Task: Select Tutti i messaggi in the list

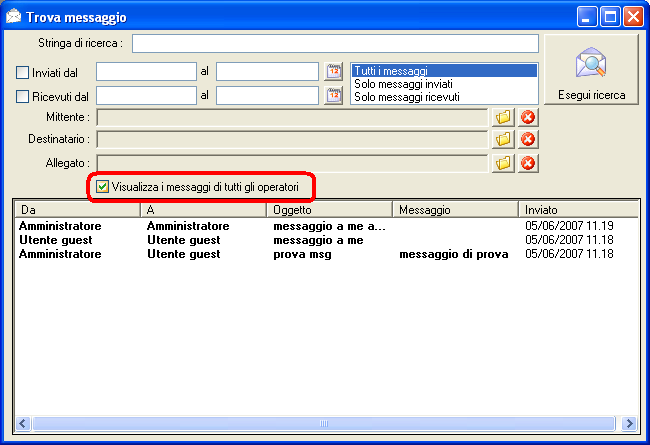Action: pos(444,71)
